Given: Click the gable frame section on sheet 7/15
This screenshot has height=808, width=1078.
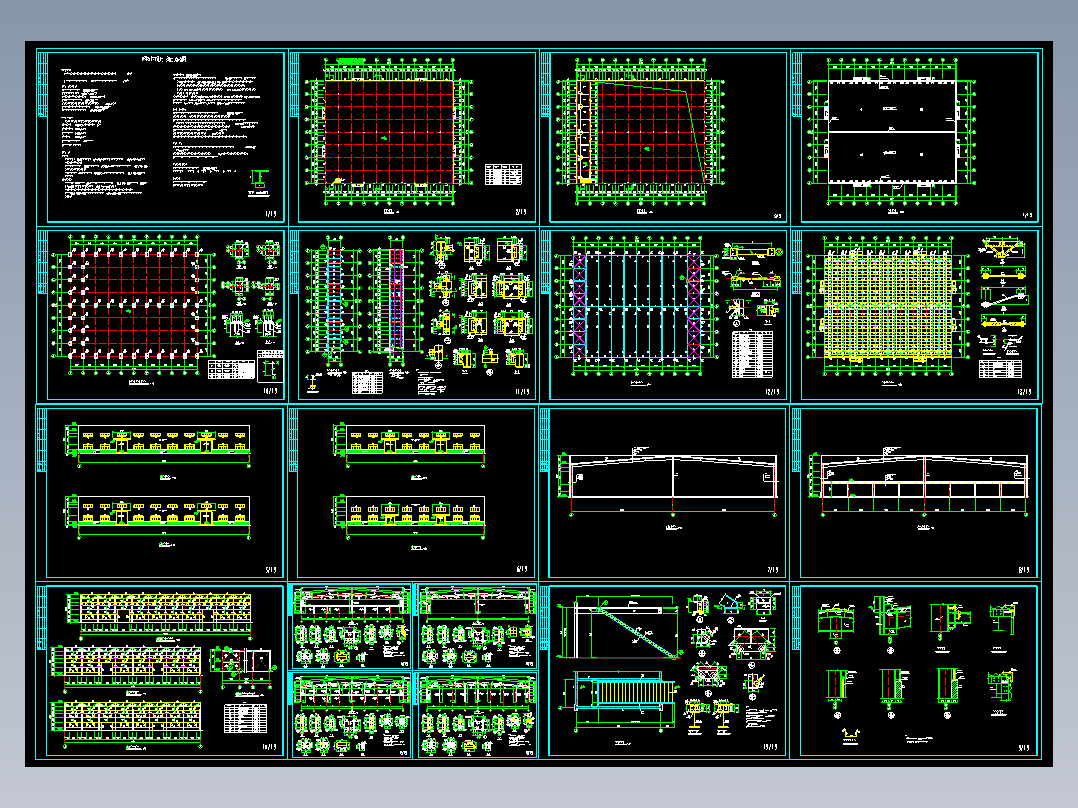Looking at the screenshot, I should [671, 485].
